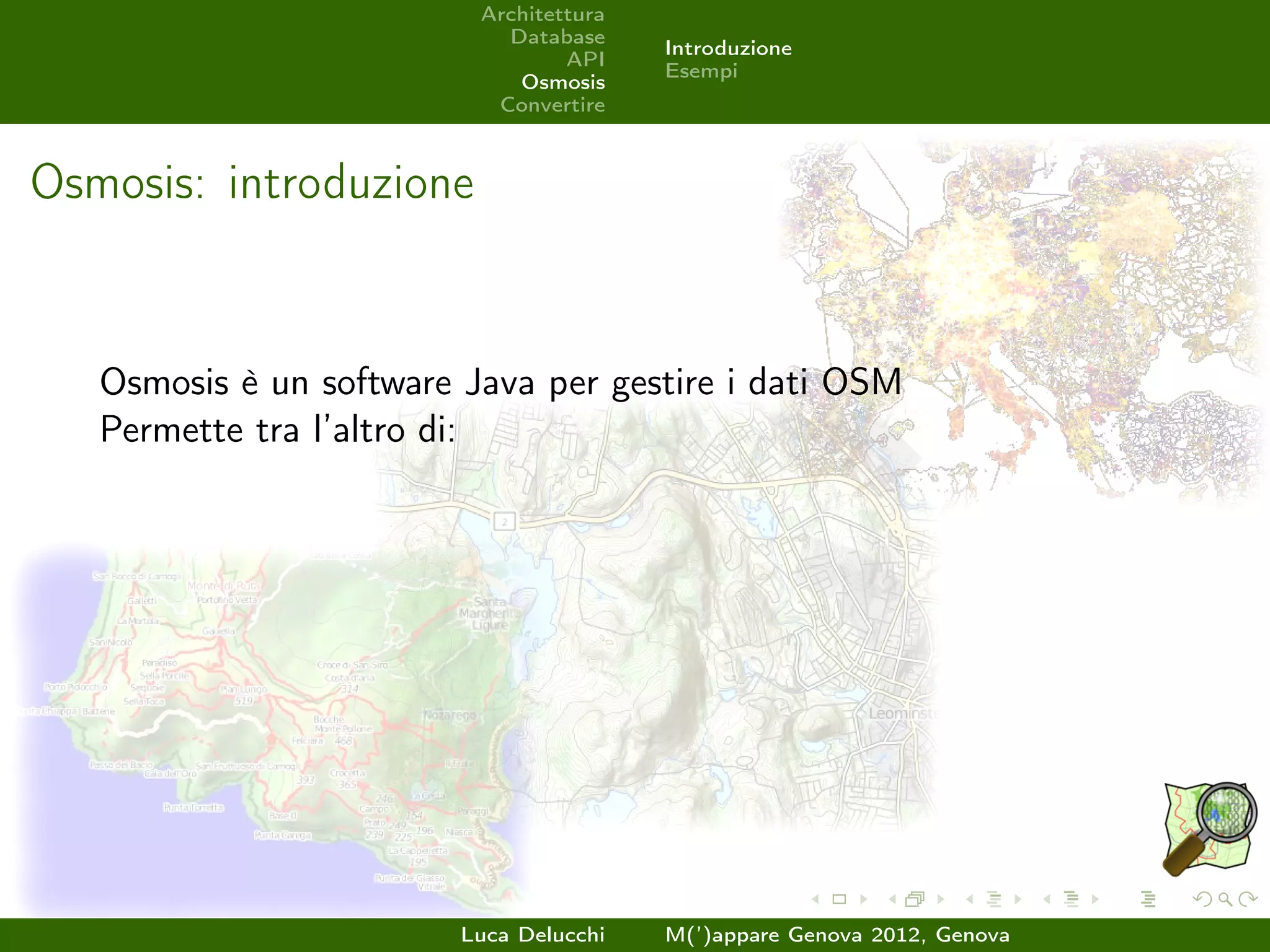Screen dimensions: 1270x952
Task: Go to previous section arrow
Action: tap(1047, 899)
